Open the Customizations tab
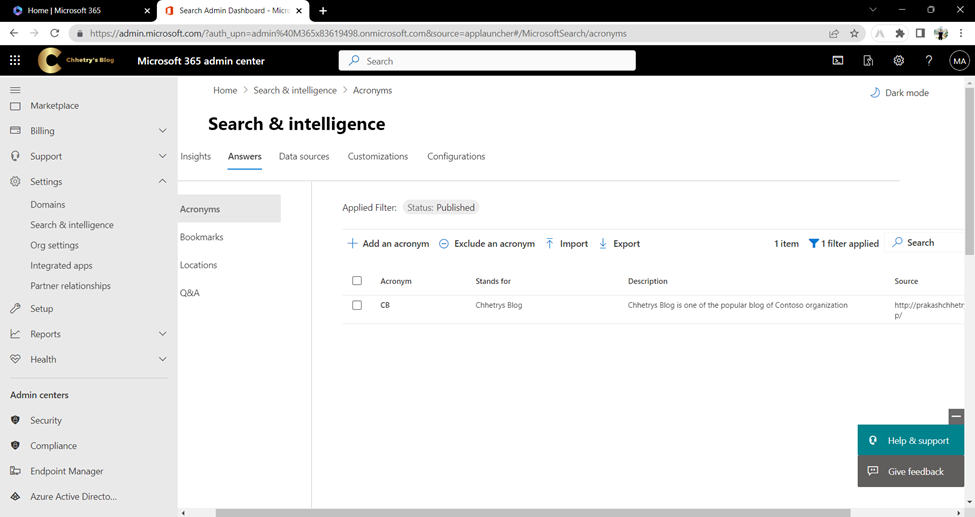This screenshot has height=517, width=975. click(x=378, y=156)
